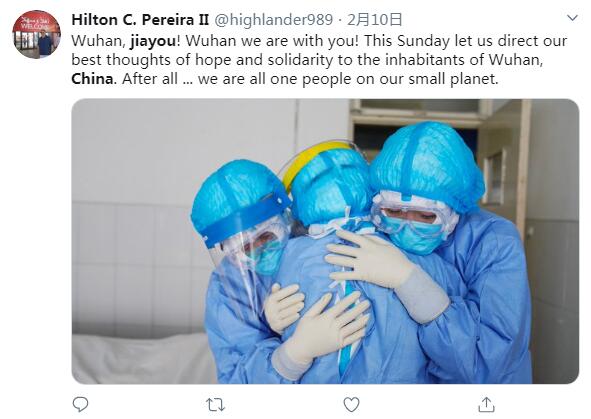The image size is (591, 419).
Task: Open the tweet options chevron menu
Action: [x=572, y=18]
